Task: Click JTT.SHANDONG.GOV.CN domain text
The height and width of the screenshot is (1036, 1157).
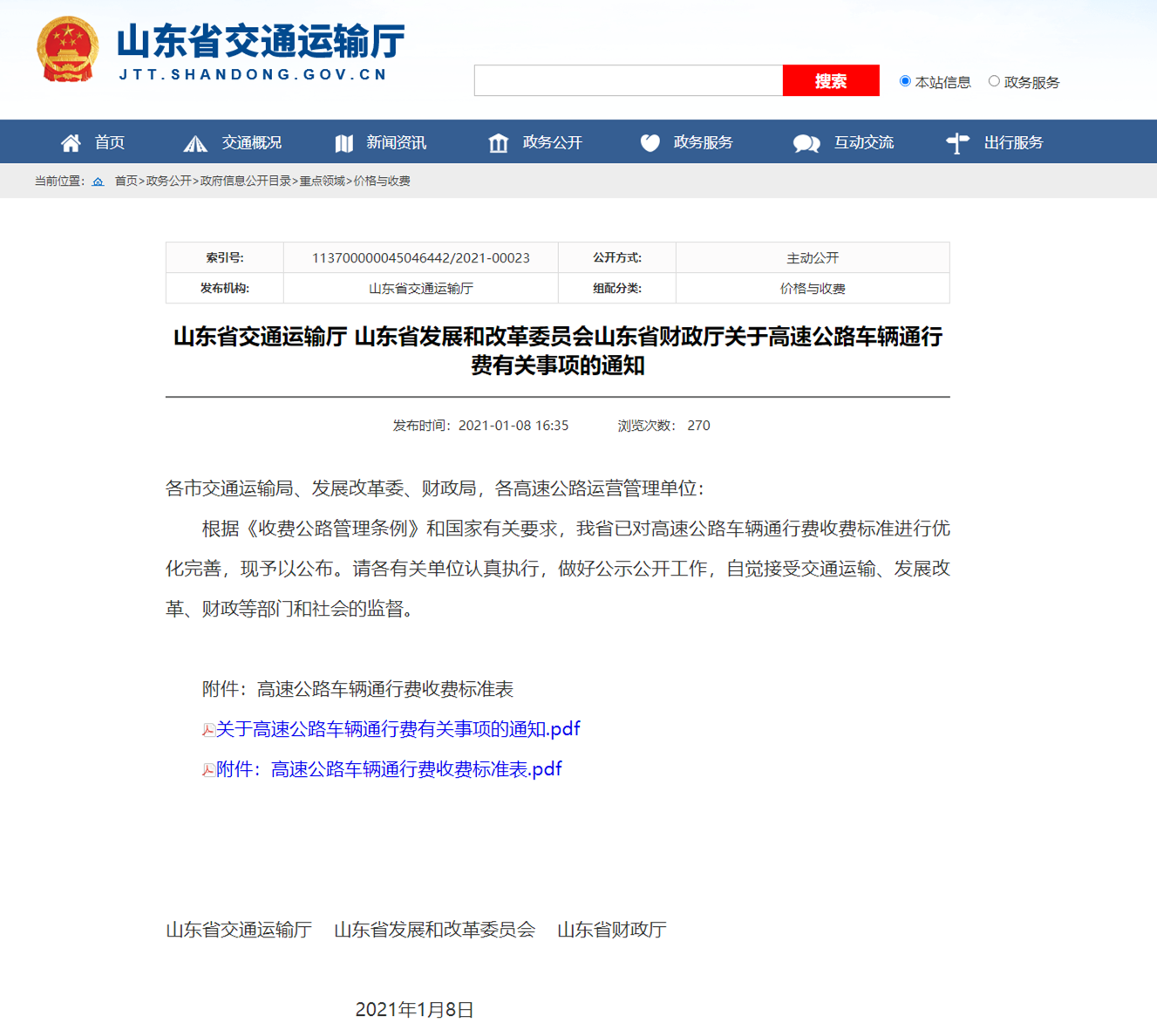Action: pyautogui.click(x=254, y=75)
